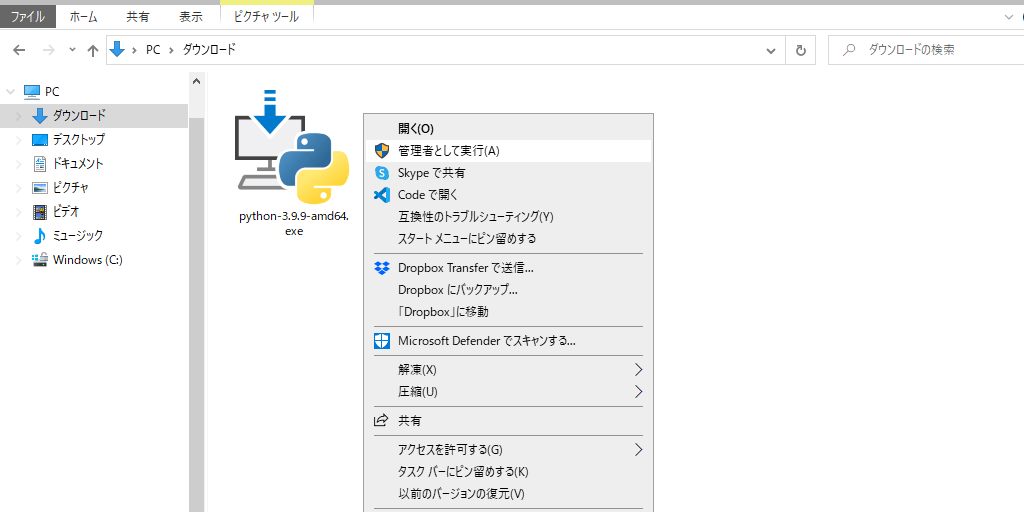Click the admin shield icon for 管理者として実行
Screen dimensions: 1024x512
click(x=381, y=151)
